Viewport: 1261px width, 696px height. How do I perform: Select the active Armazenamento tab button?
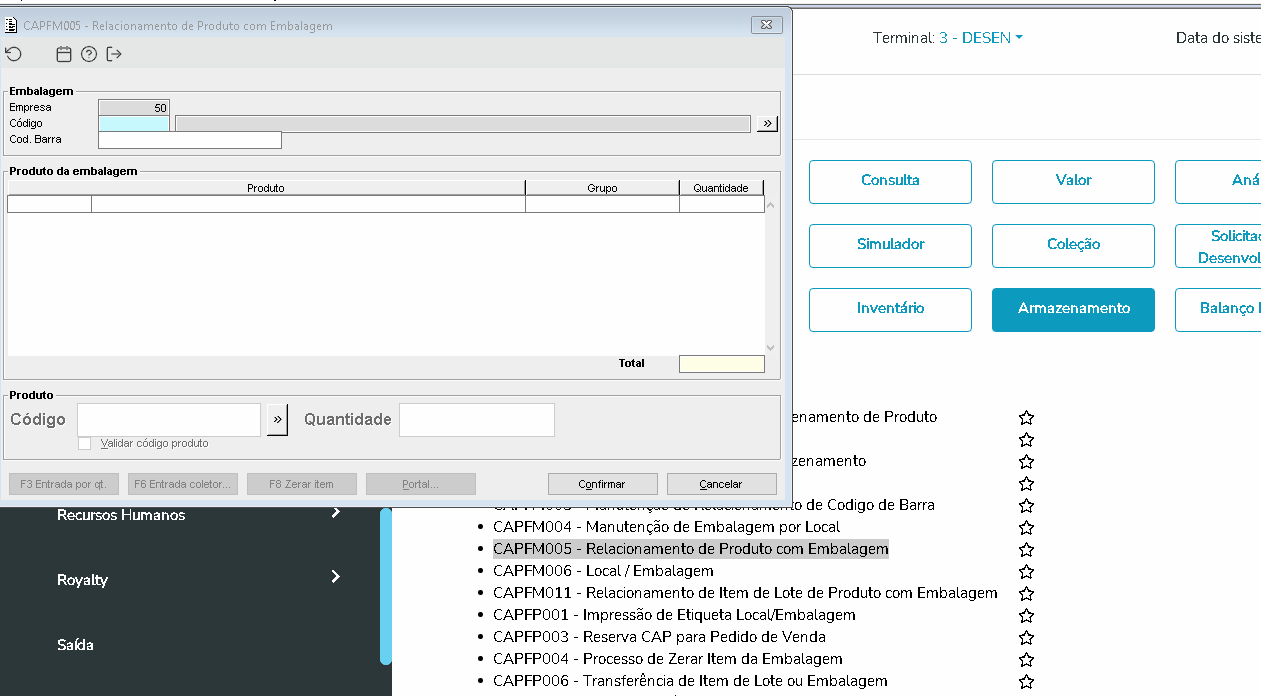coord(1073,309)
